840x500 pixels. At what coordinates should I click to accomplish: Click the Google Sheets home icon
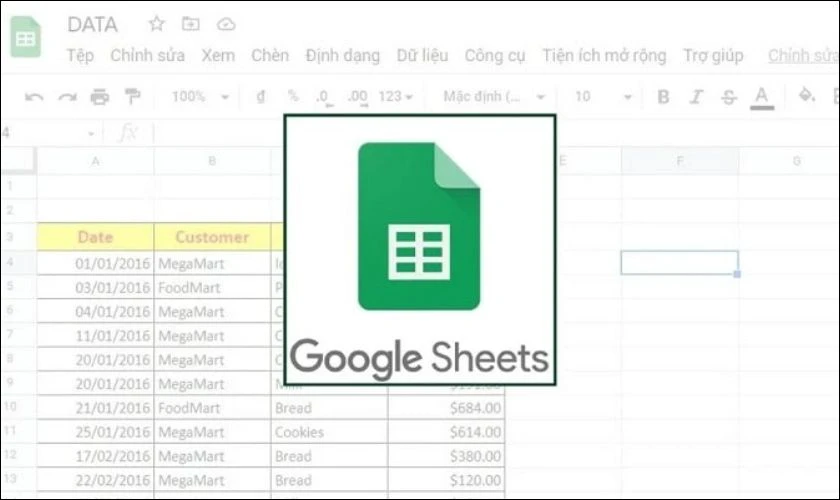pos(26,37)
